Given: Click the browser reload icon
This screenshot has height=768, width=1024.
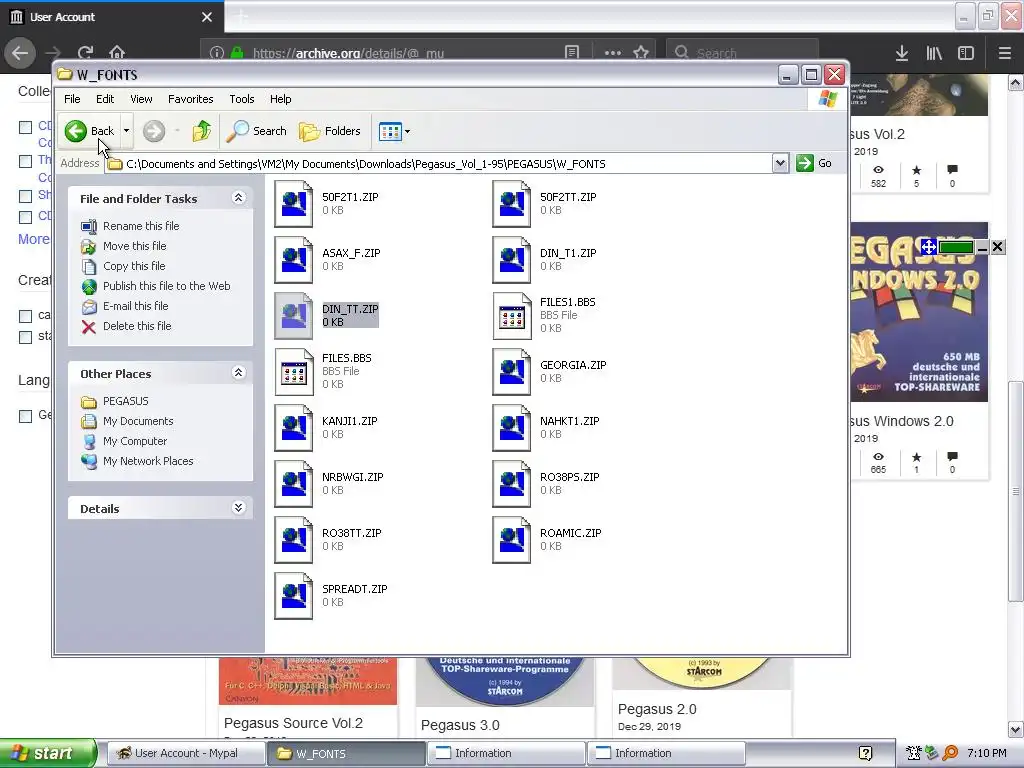Looking at the screenshot, I should (85, 52).
